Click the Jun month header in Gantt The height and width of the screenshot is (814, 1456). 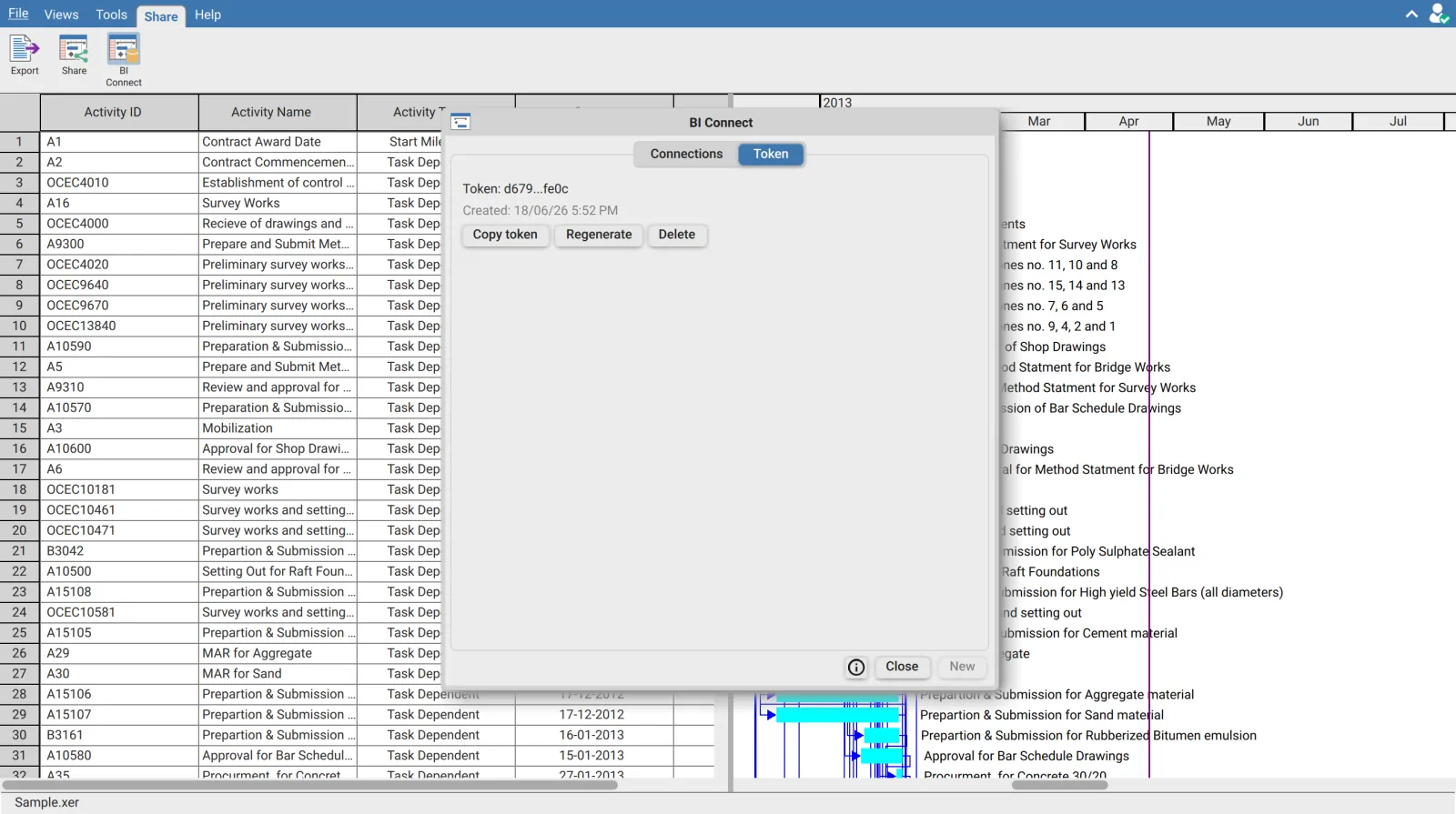click(1308, 121)
